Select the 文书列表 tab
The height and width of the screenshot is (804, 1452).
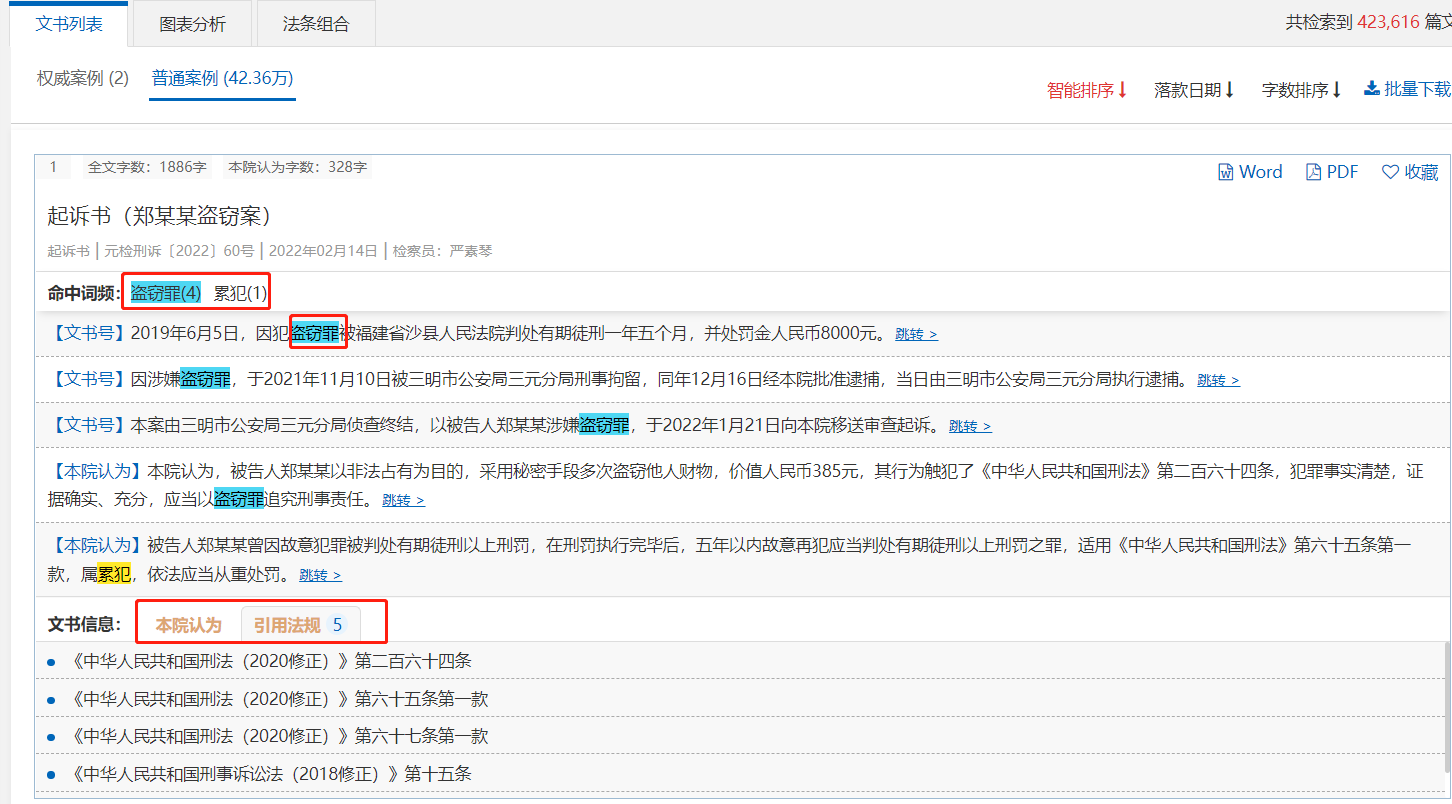tap(69, 24)
